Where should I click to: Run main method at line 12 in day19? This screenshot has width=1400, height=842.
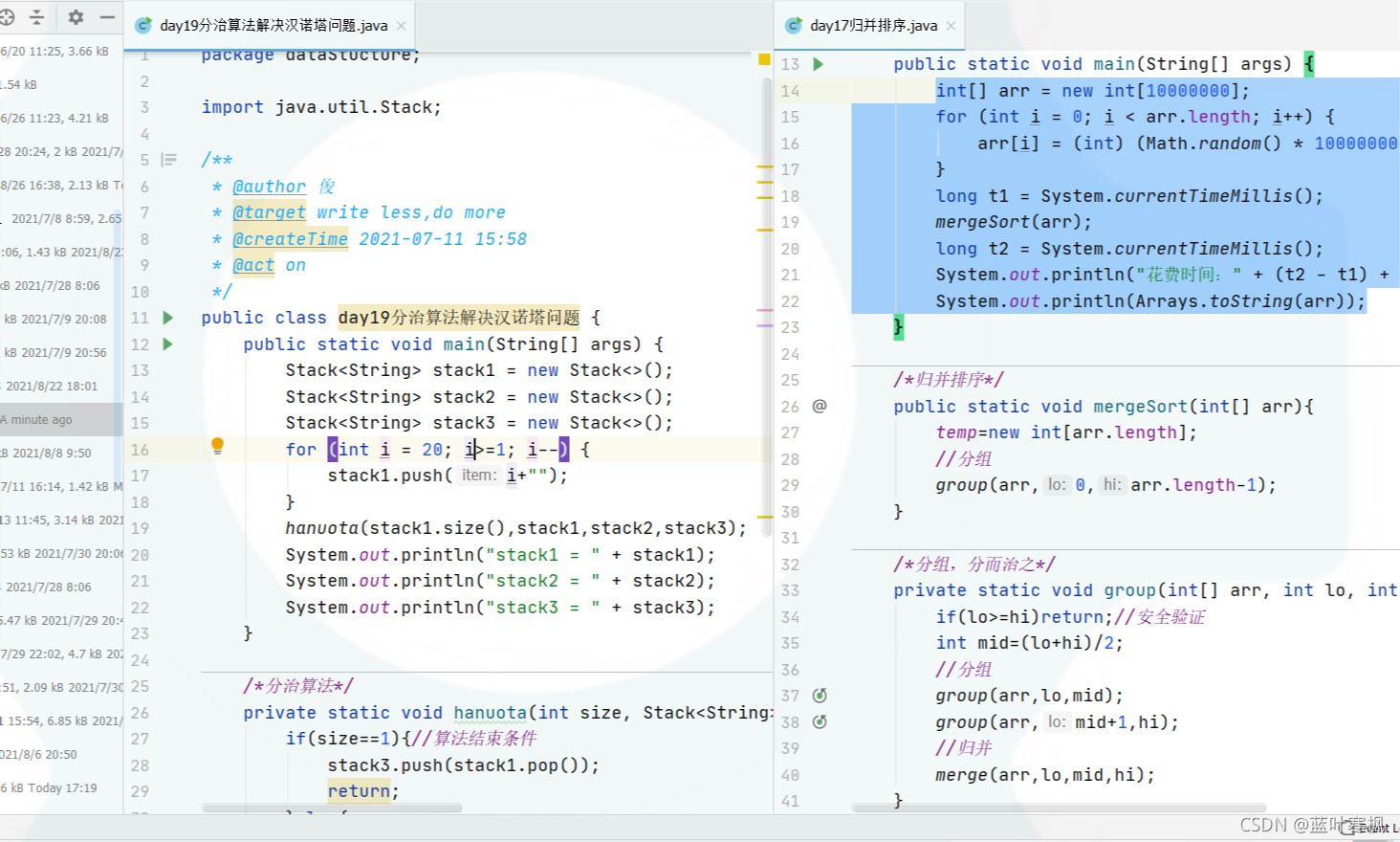point(168,343)
